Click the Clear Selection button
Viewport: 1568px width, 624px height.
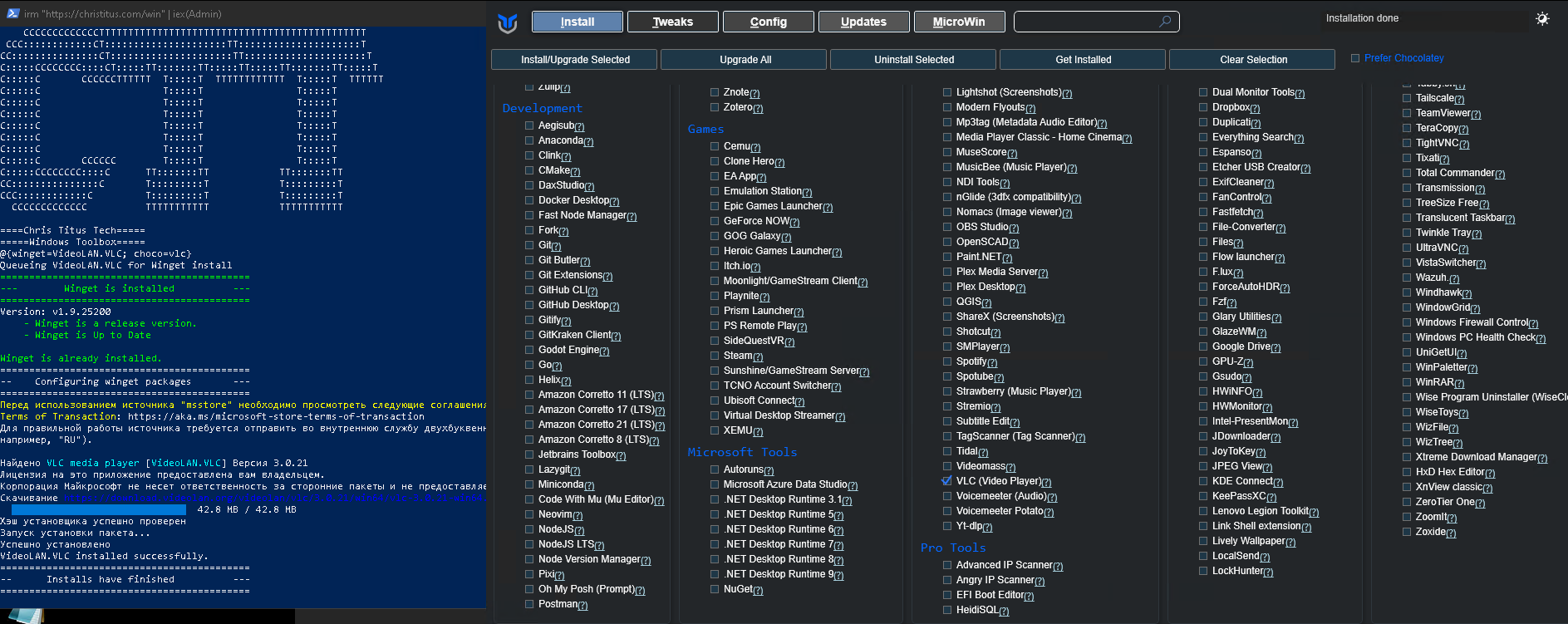(1253, 60)
